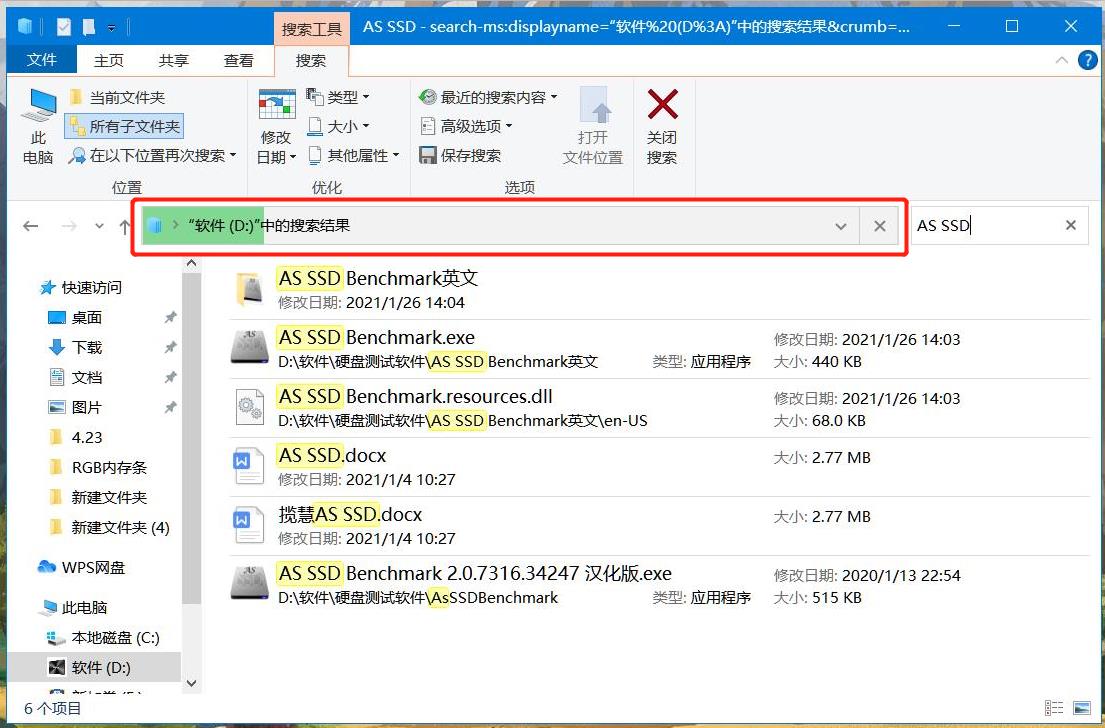Open Other properties dropdown
1105x728 pixels.
[x=354, y=155]
